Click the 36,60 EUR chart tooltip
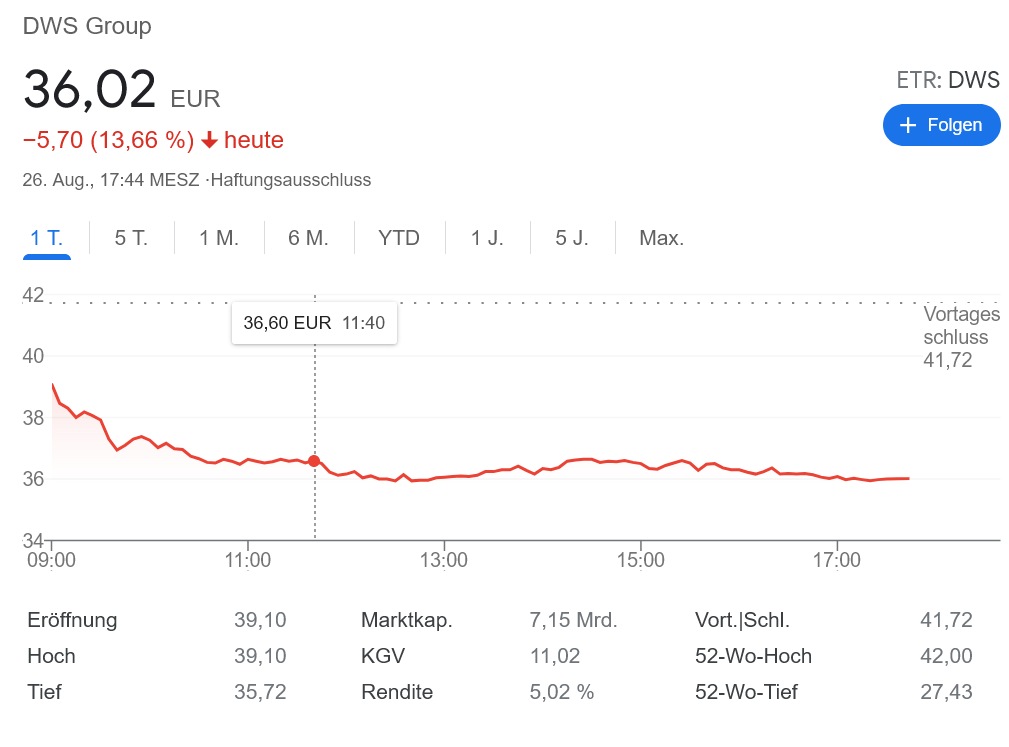Viewport: 1009px width, 747px height. (x=314, y=323)
